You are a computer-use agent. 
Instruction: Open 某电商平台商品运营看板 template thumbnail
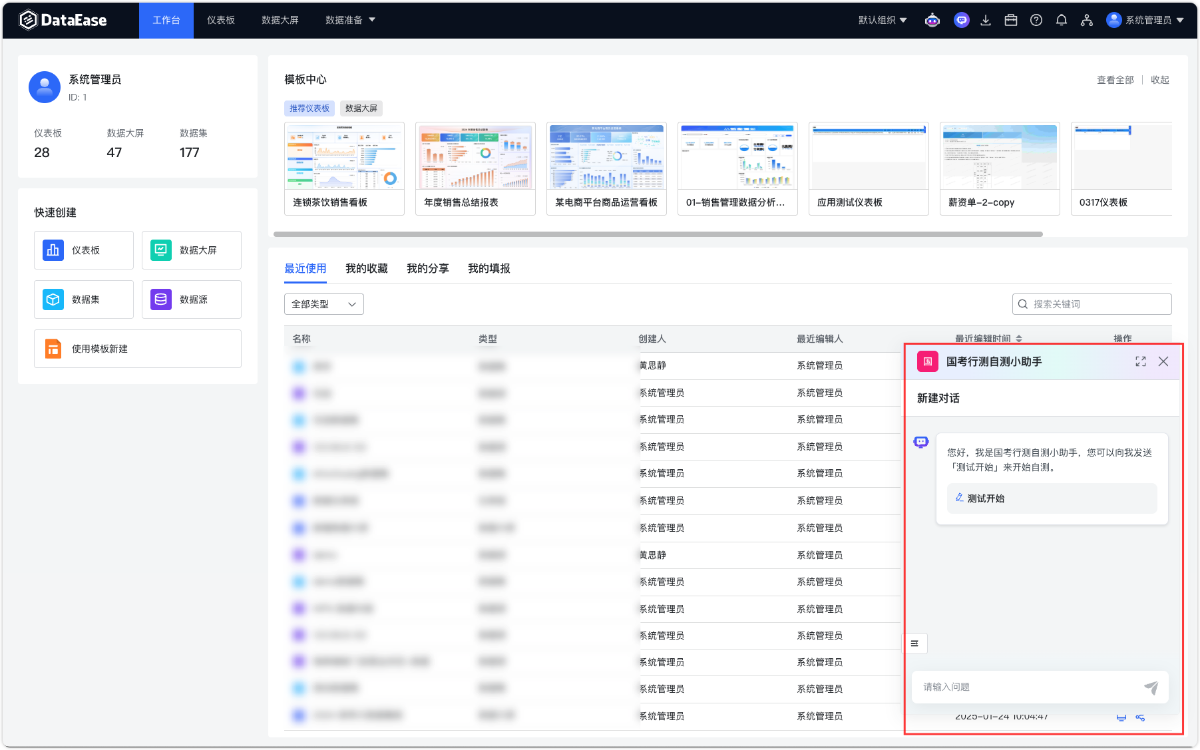(x=607, y=156)
